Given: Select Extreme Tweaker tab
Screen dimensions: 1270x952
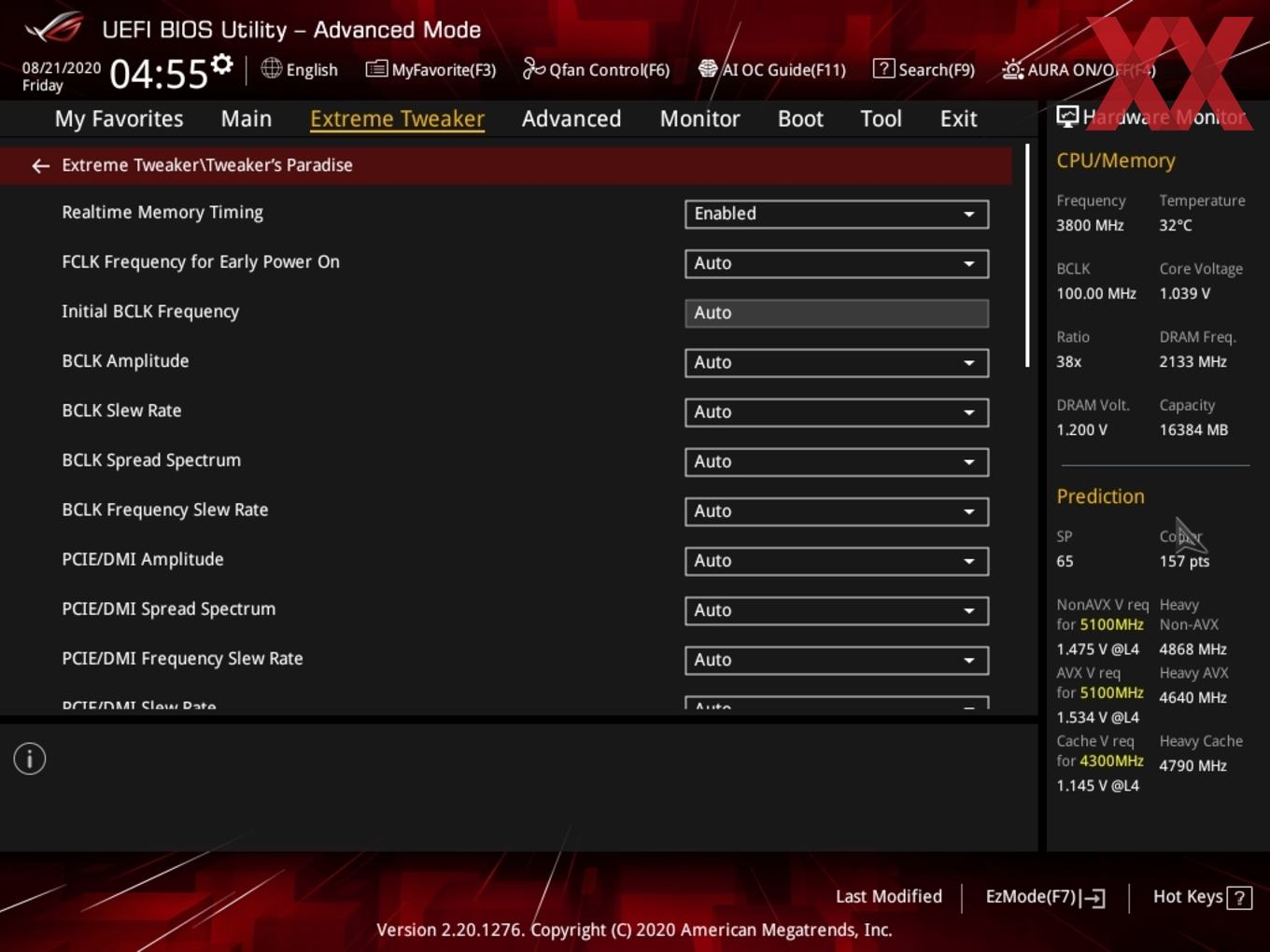Looking at the screenshot, I should coord(397,119).
